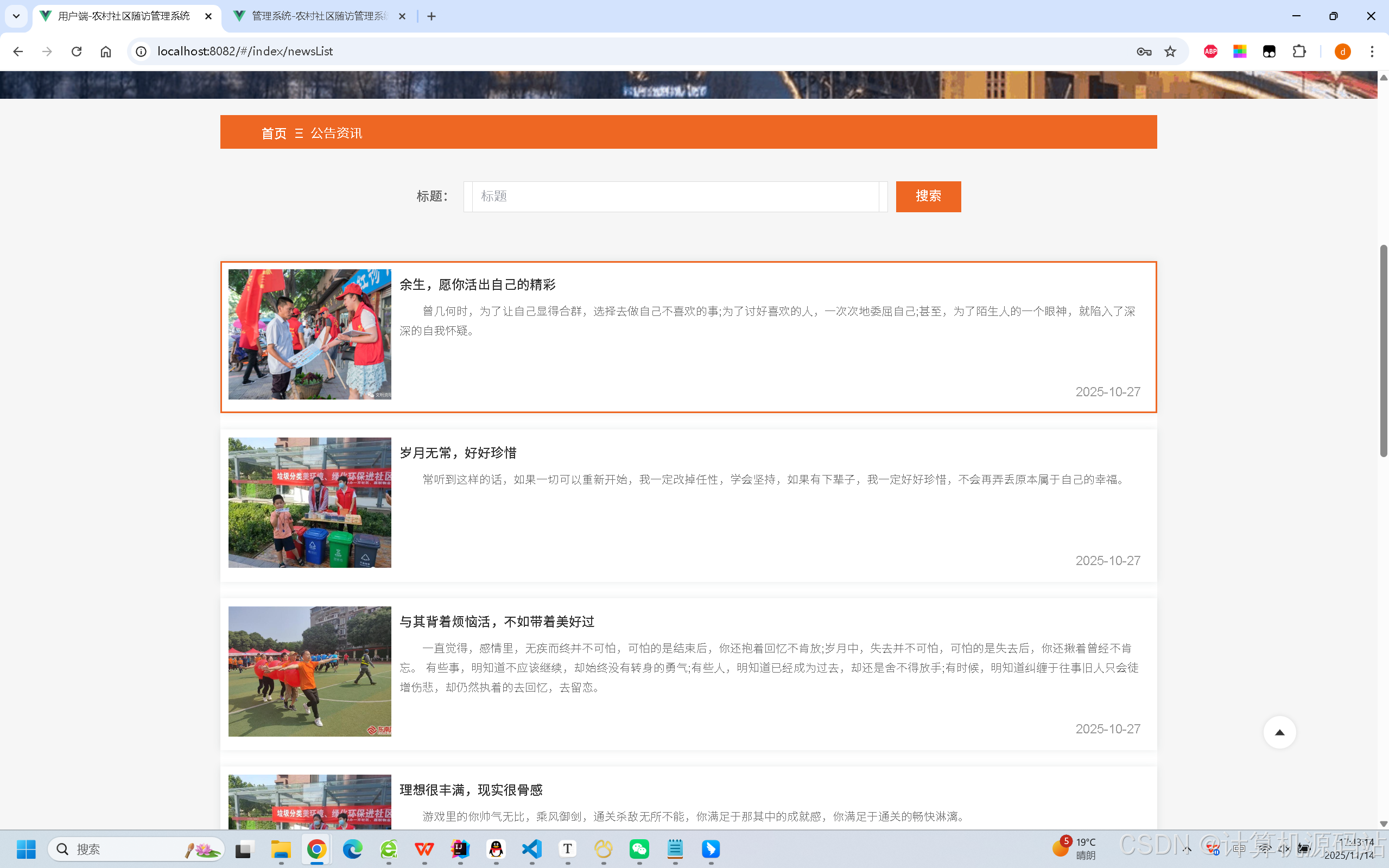
Task: Open the colorful grid extension icon
Action: [1240, 52]
